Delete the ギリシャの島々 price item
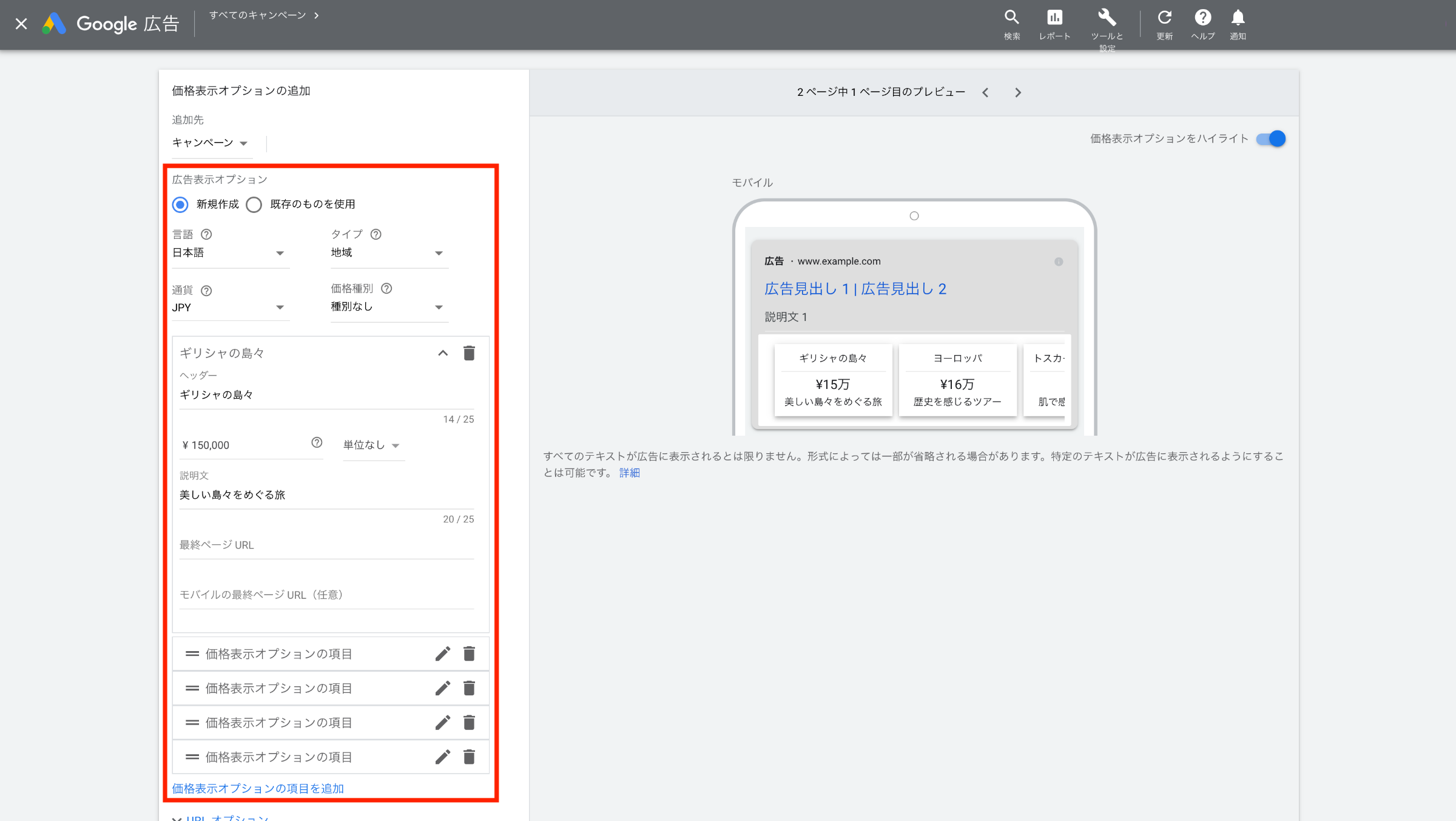The image size is (1456, 821). [469, 353]
